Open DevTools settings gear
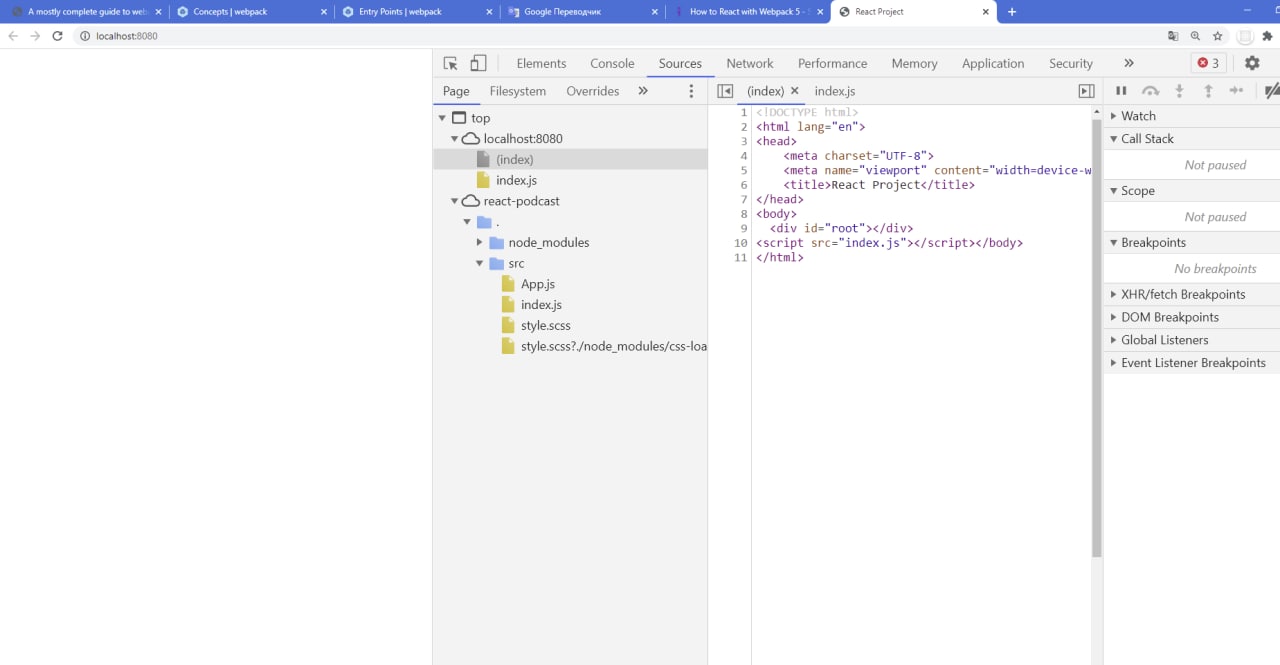This screenshot has width=1280, height=665. (x=1252, y=63)
